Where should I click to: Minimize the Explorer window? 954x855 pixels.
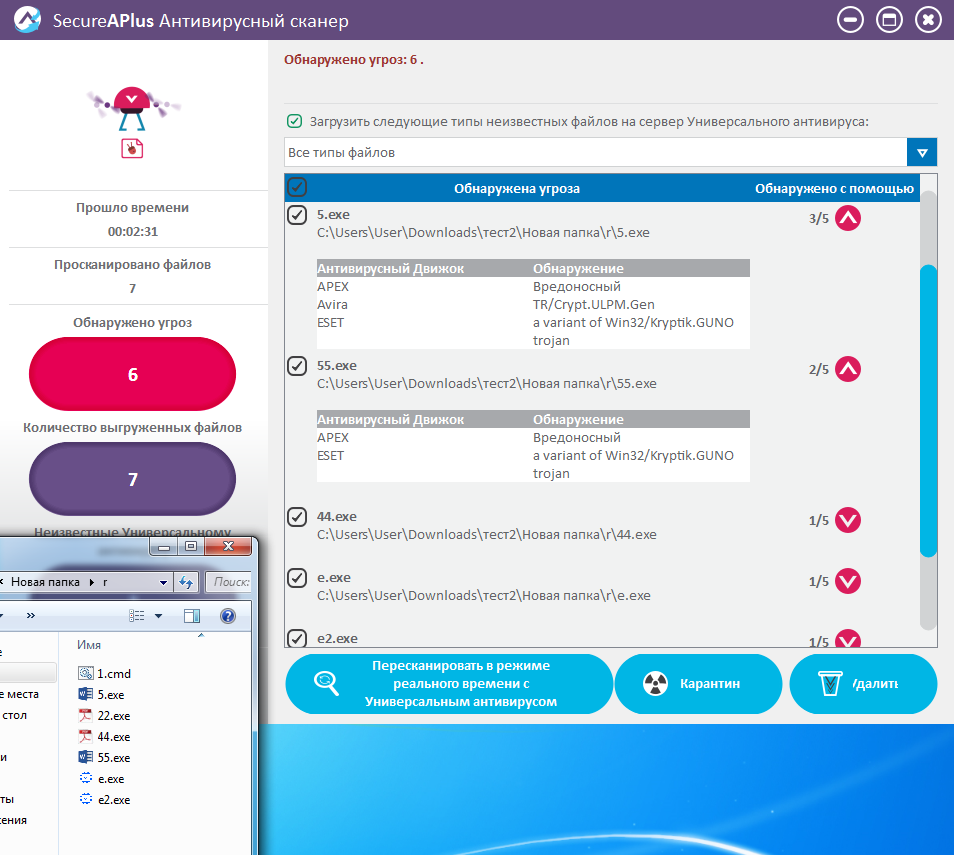(164, 546)
